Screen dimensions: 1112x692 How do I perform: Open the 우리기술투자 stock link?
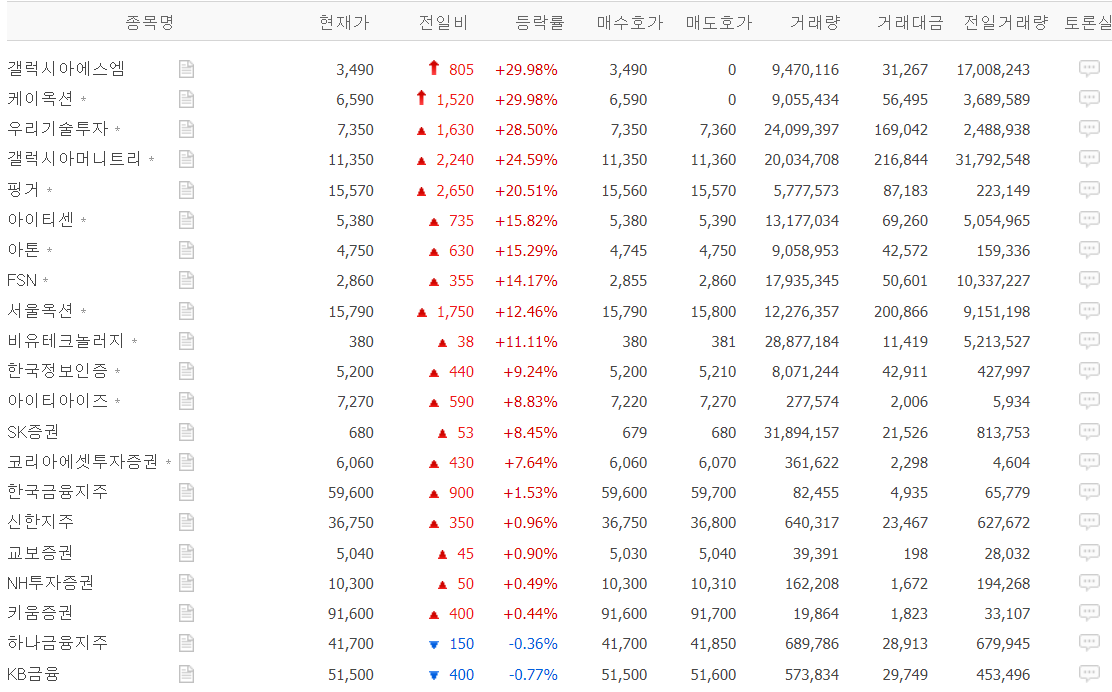57,129
